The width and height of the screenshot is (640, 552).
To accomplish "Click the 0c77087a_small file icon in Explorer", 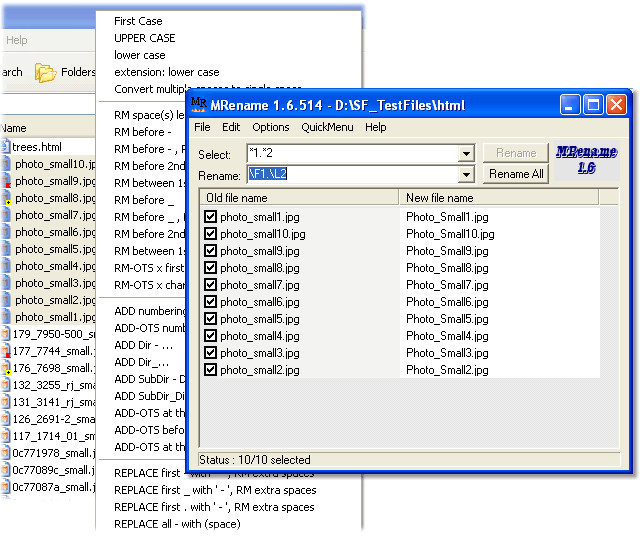I will pyautogui.click(x=5, y=487).
